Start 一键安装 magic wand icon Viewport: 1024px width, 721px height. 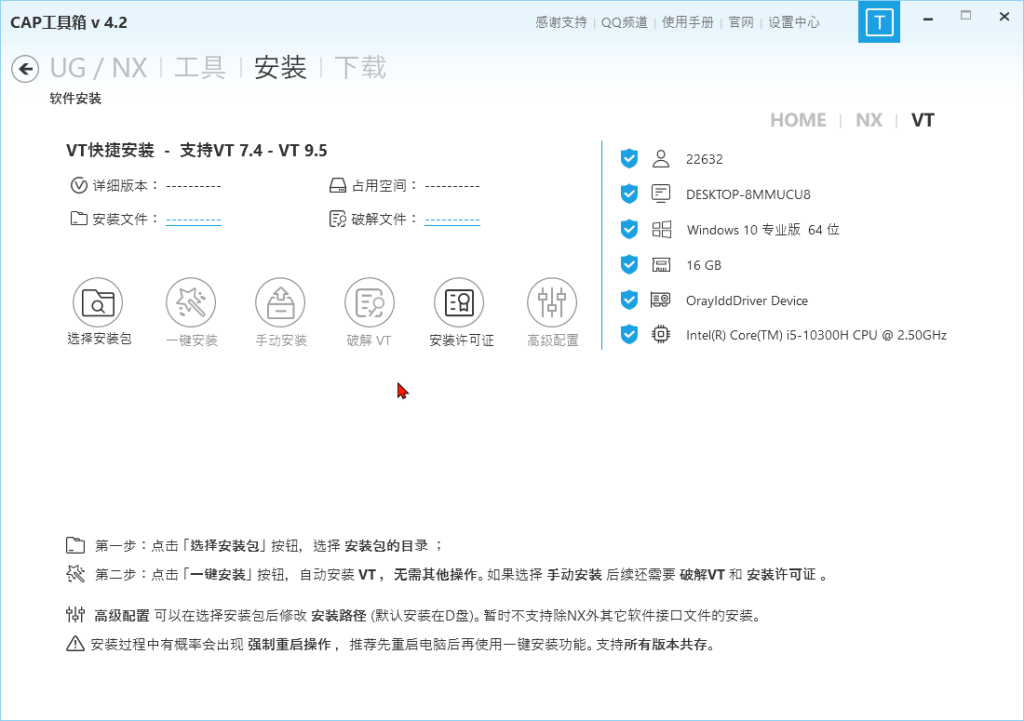click(x=191, y=302)
